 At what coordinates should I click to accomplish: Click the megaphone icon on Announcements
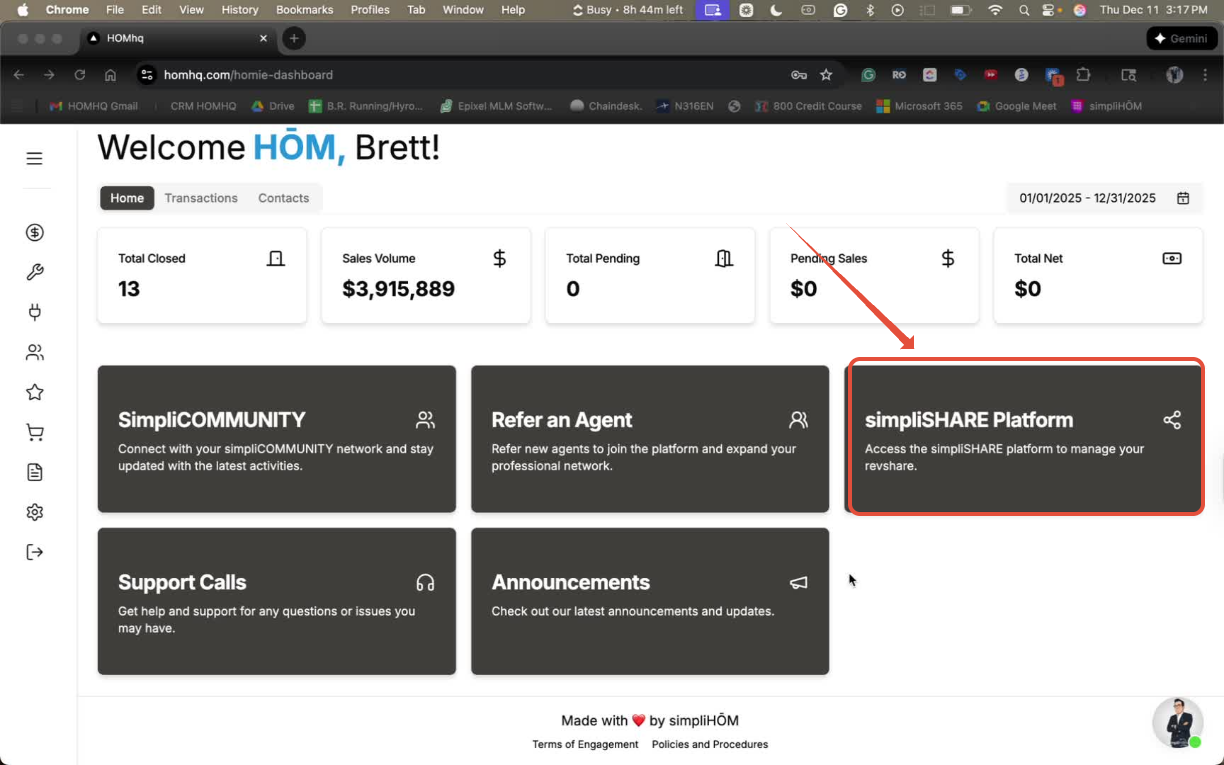coord(798,582)
